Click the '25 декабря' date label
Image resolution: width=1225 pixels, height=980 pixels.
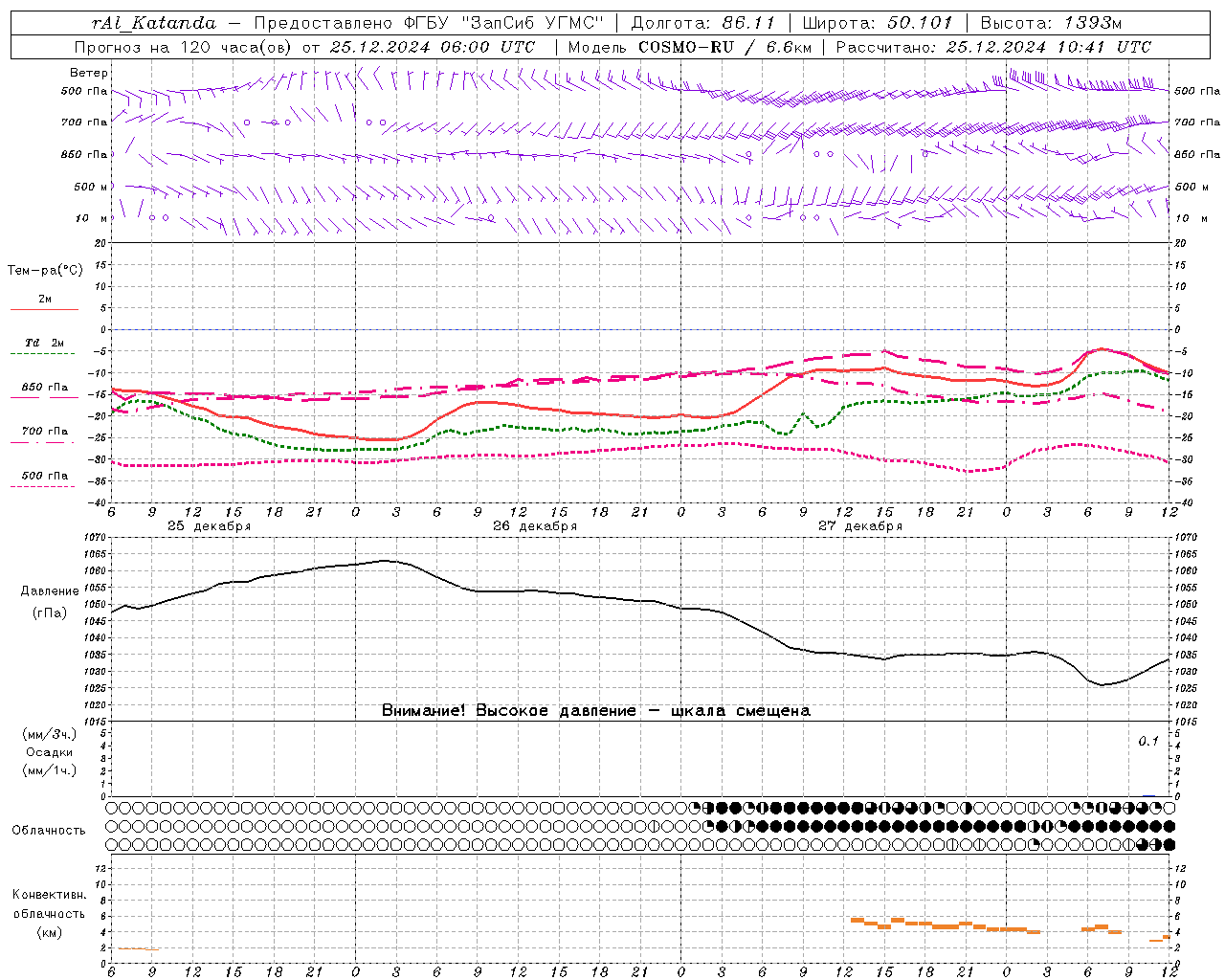point(210,526)
